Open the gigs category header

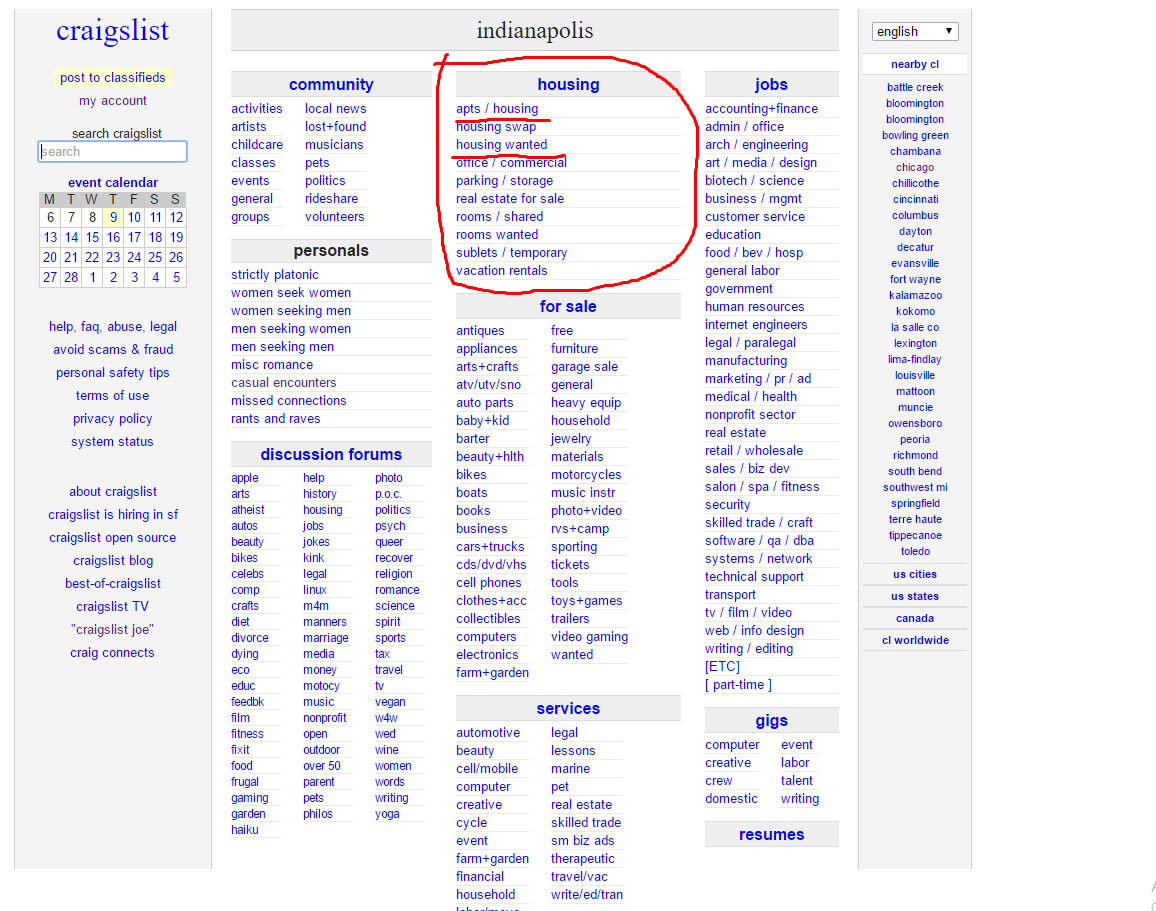(771, 721)
